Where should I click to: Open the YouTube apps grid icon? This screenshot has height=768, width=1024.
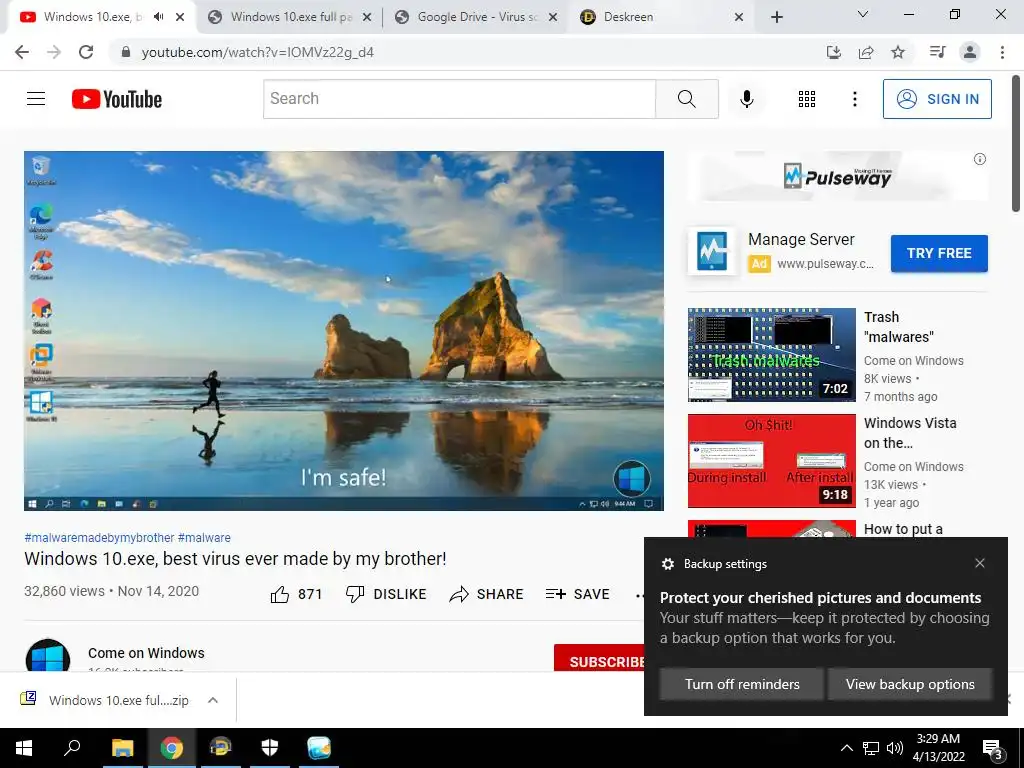click(807, 99)
